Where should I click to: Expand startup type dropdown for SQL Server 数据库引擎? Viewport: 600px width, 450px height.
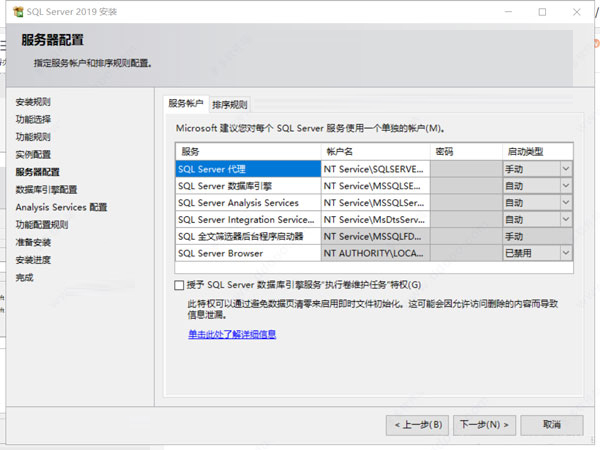point(566,186)
